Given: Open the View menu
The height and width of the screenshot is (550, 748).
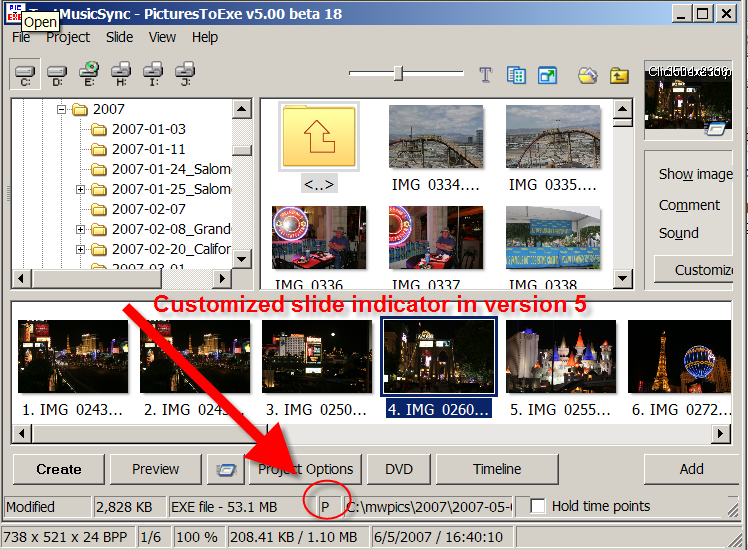Looking at the screenshot, I should point(162,37).
